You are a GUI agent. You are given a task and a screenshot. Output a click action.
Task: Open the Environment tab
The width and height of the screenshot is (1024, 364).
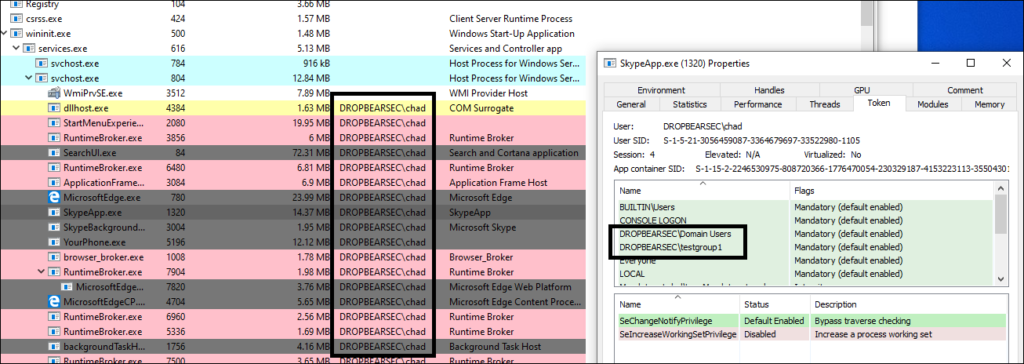pyautogui.click(x=661, y=90)
